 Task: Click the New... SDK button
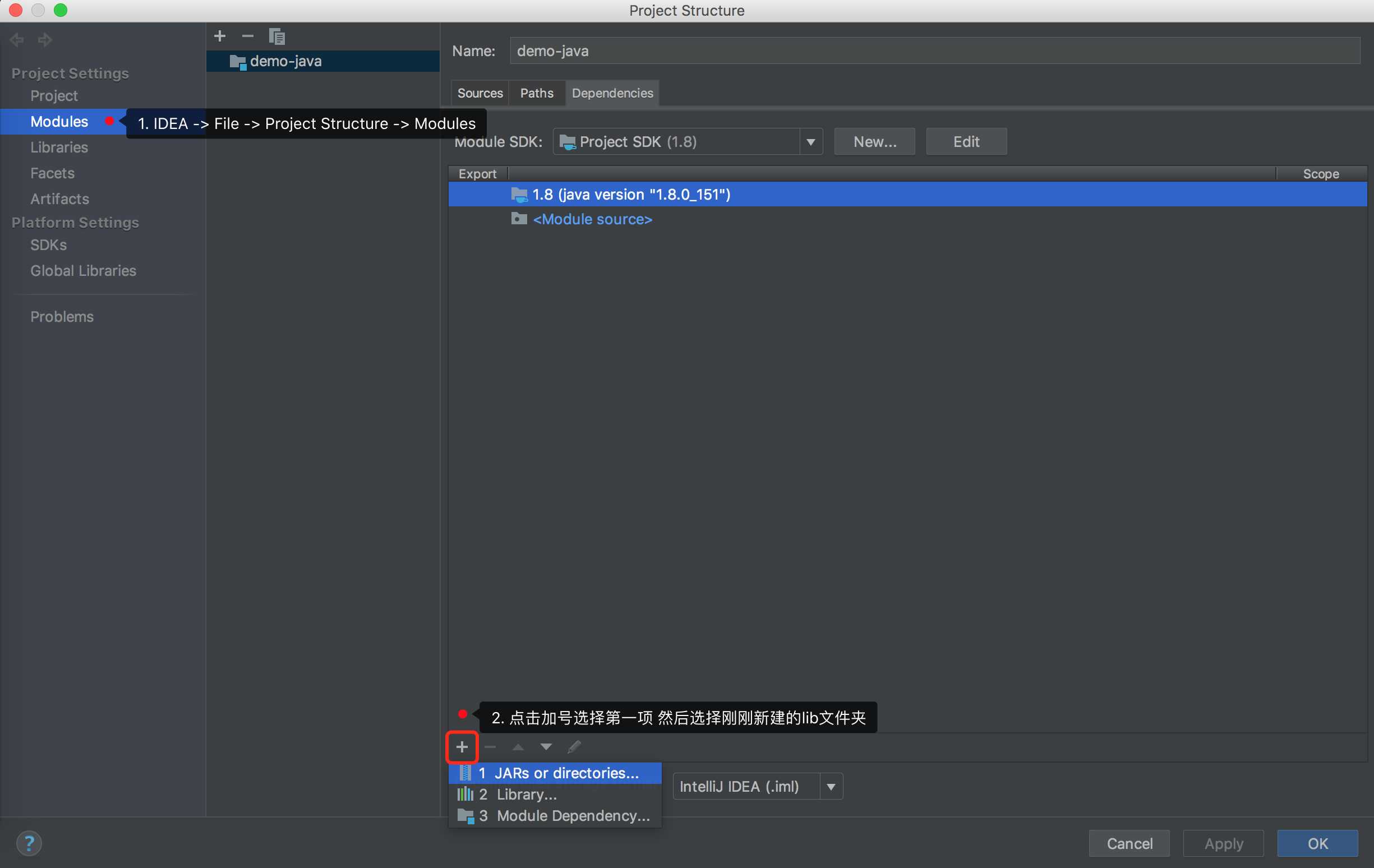874,141
